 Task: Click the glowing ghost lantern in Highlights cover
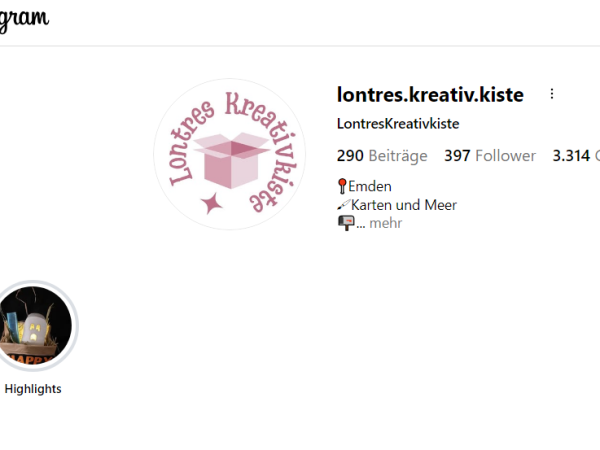[x=34, y=328]
